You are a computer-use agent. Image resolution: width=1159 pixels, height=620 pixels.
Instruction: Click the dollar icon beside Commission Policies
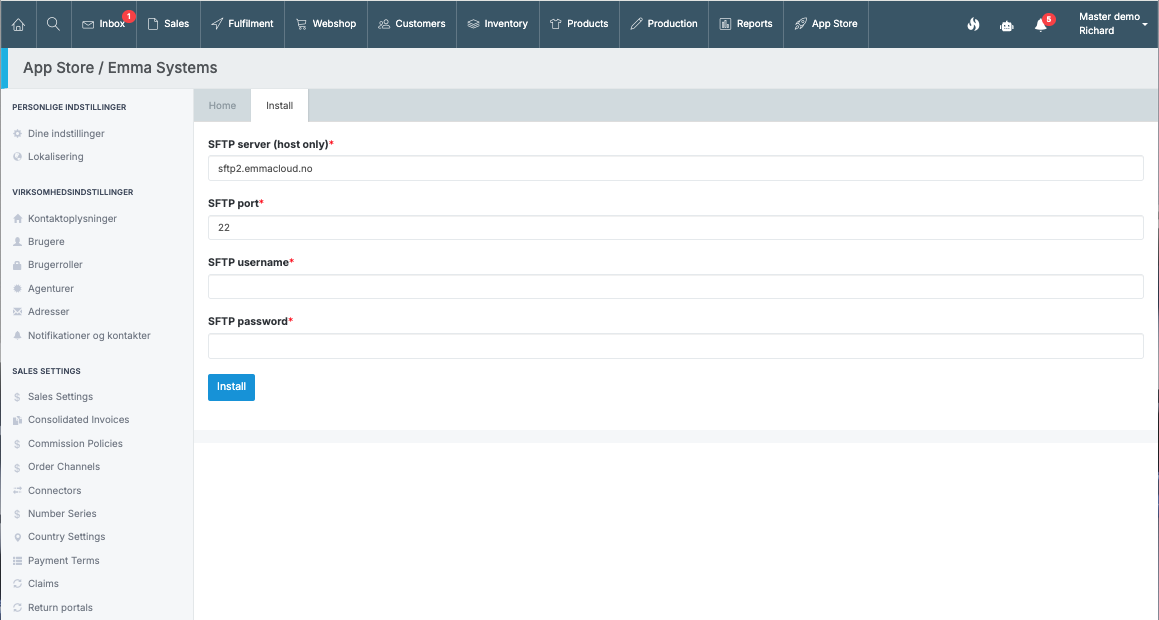click(x=18, y=444)
